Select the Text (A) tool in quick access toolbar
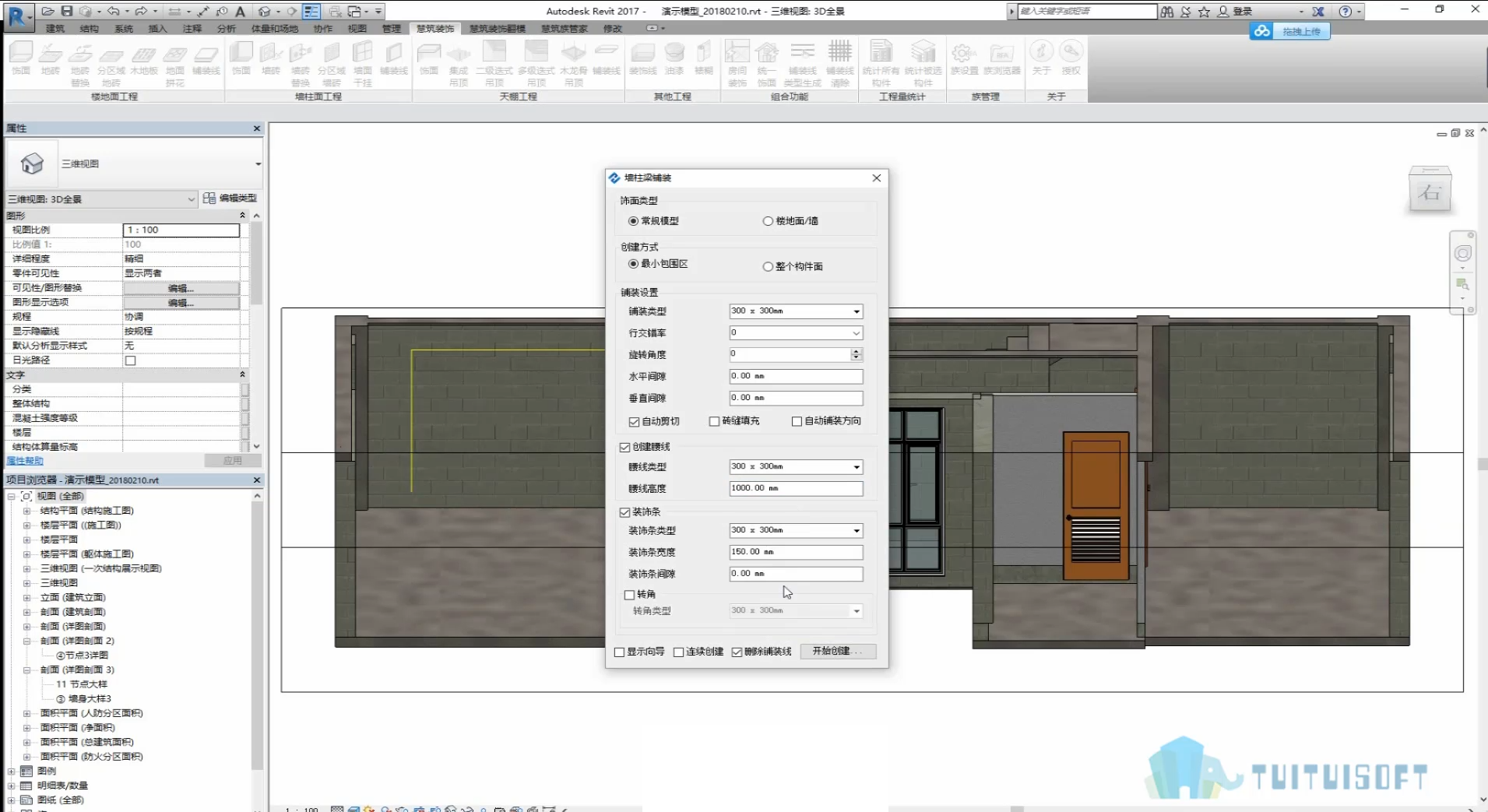Image resolution: width=1488 pixels, height=812 pixels. [240, 11]
